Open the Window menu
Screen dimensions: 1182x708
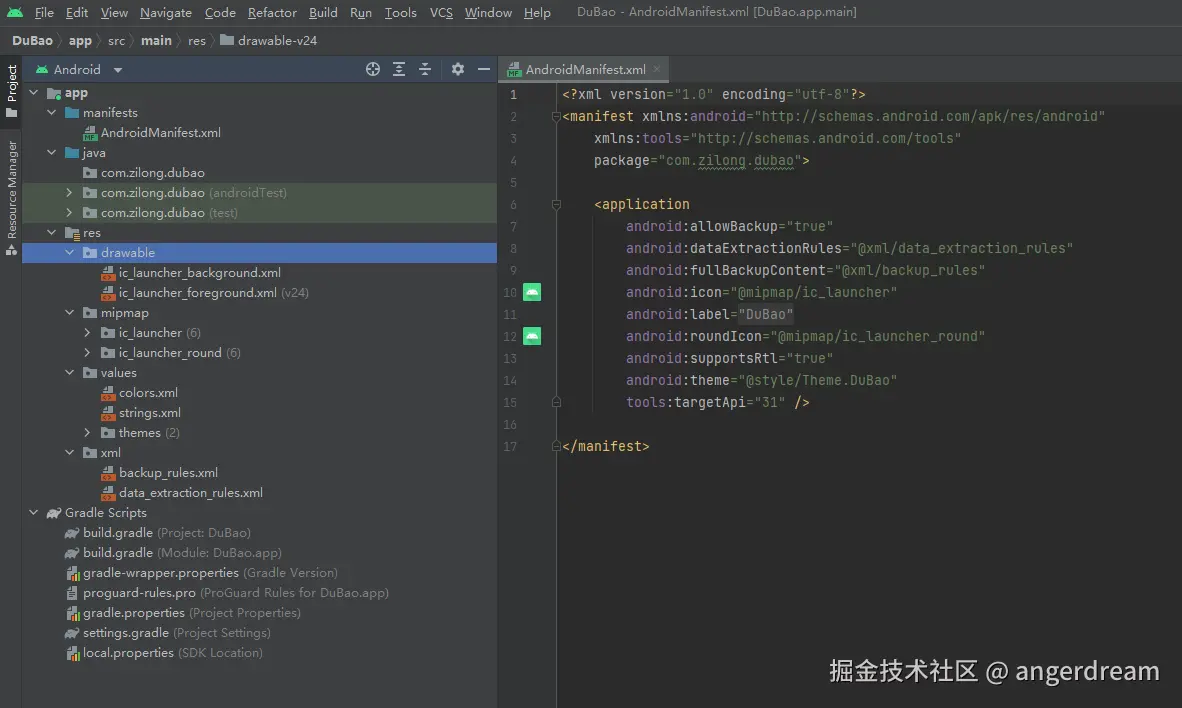pos(488,13)
